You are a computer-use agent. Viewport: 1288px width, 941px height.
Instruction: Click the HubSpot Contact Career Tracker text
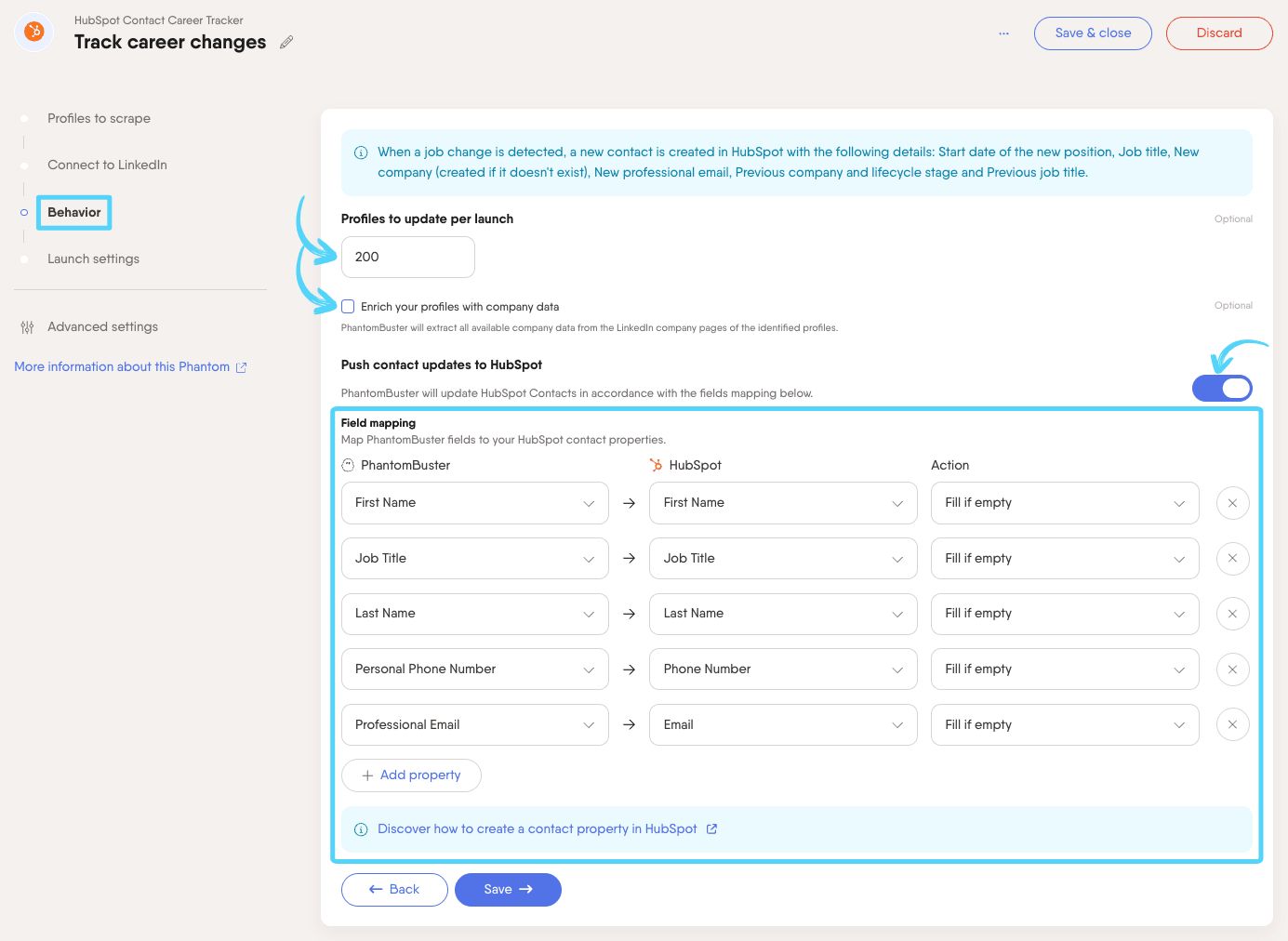click(x=159, y=20)
